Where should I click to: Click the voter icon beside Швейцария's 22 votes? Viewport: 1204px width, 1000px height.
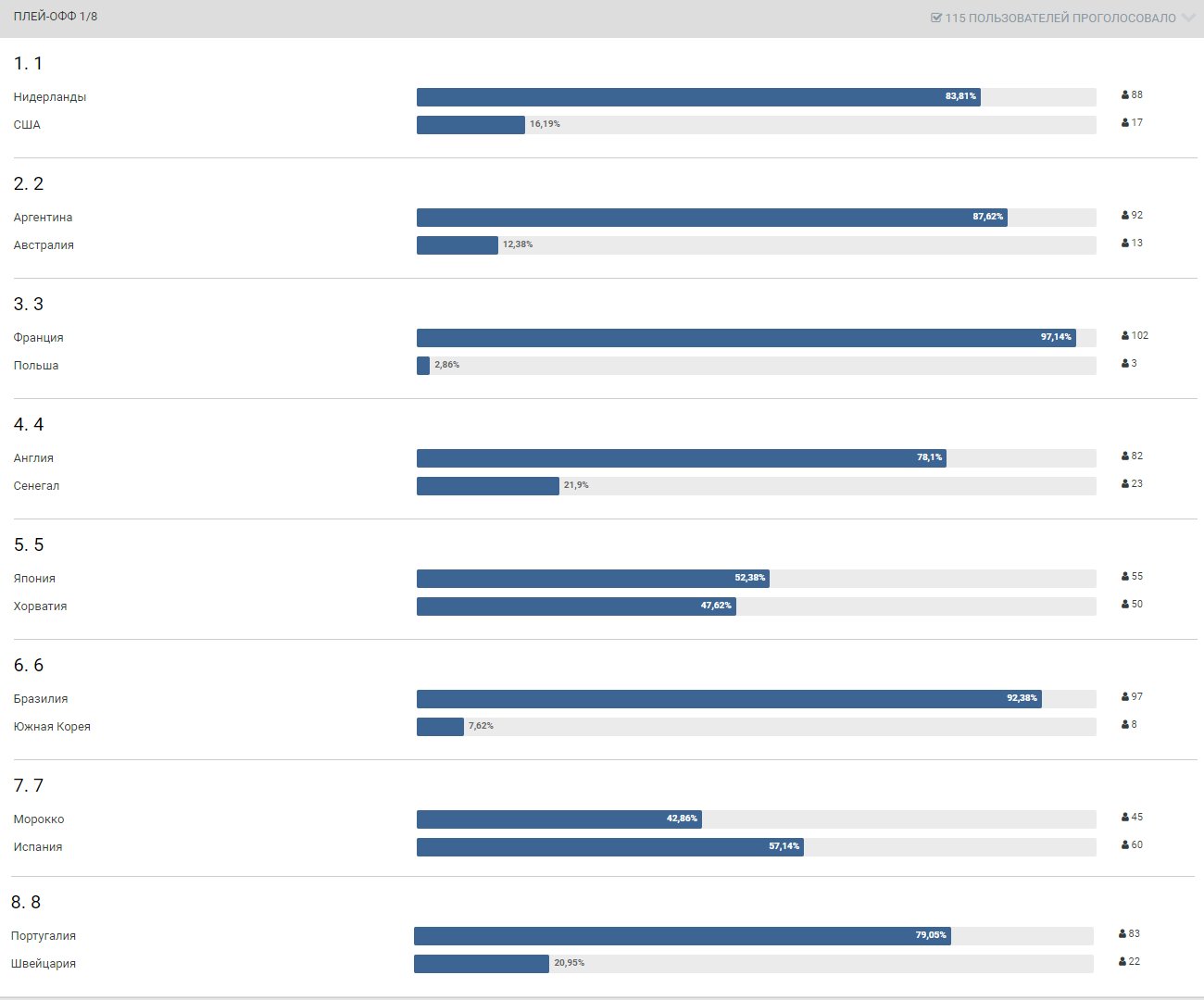click(x=1122, y=962)
